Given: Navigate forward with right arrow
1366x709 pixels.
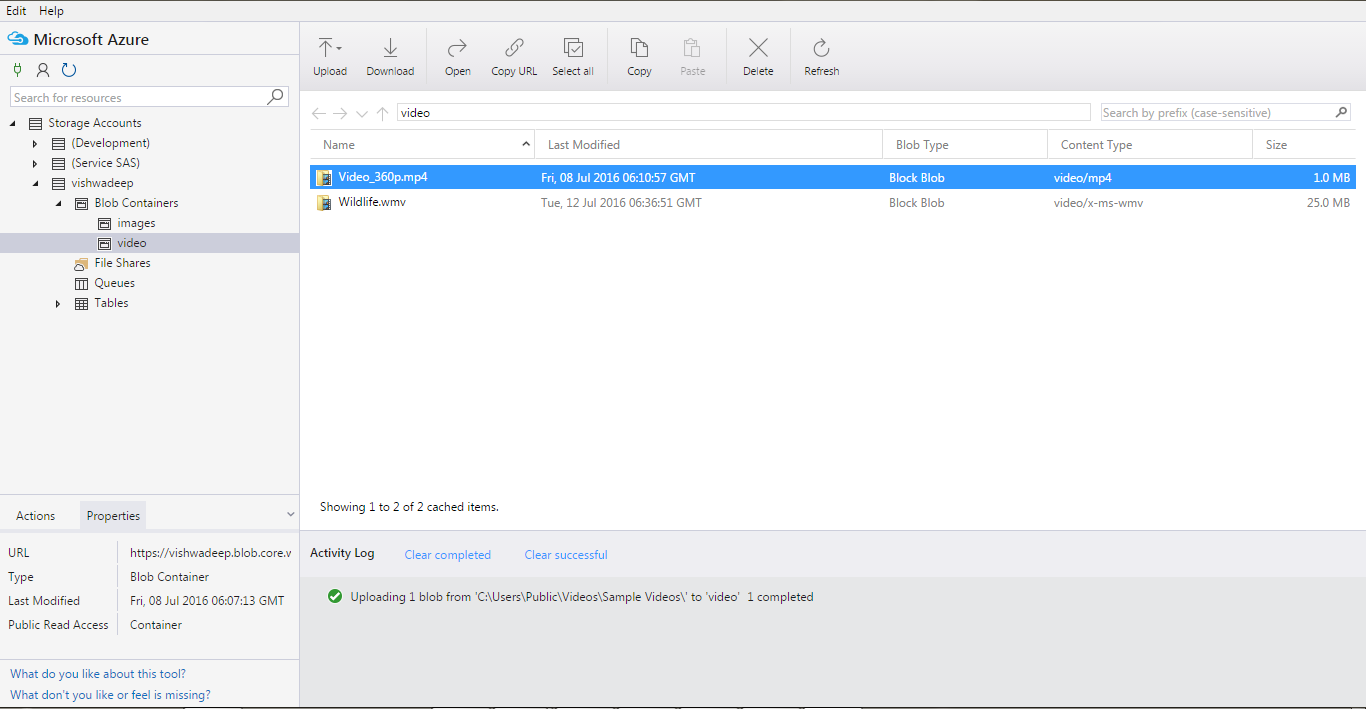Looking at the screenshot, I should tap(340, 113).
